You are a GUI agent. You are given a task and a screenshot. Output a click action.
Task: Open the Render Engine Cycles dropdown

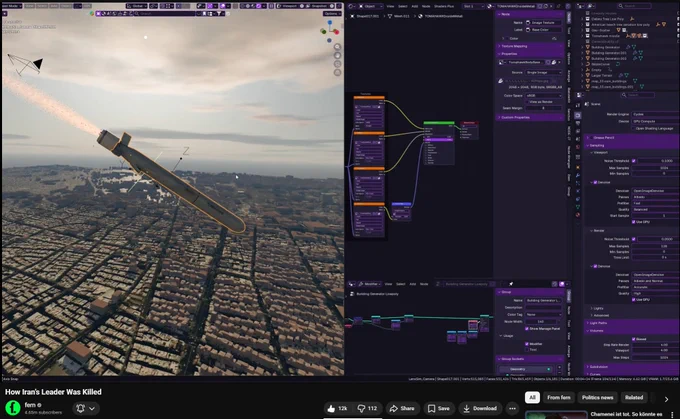(655, 114)
